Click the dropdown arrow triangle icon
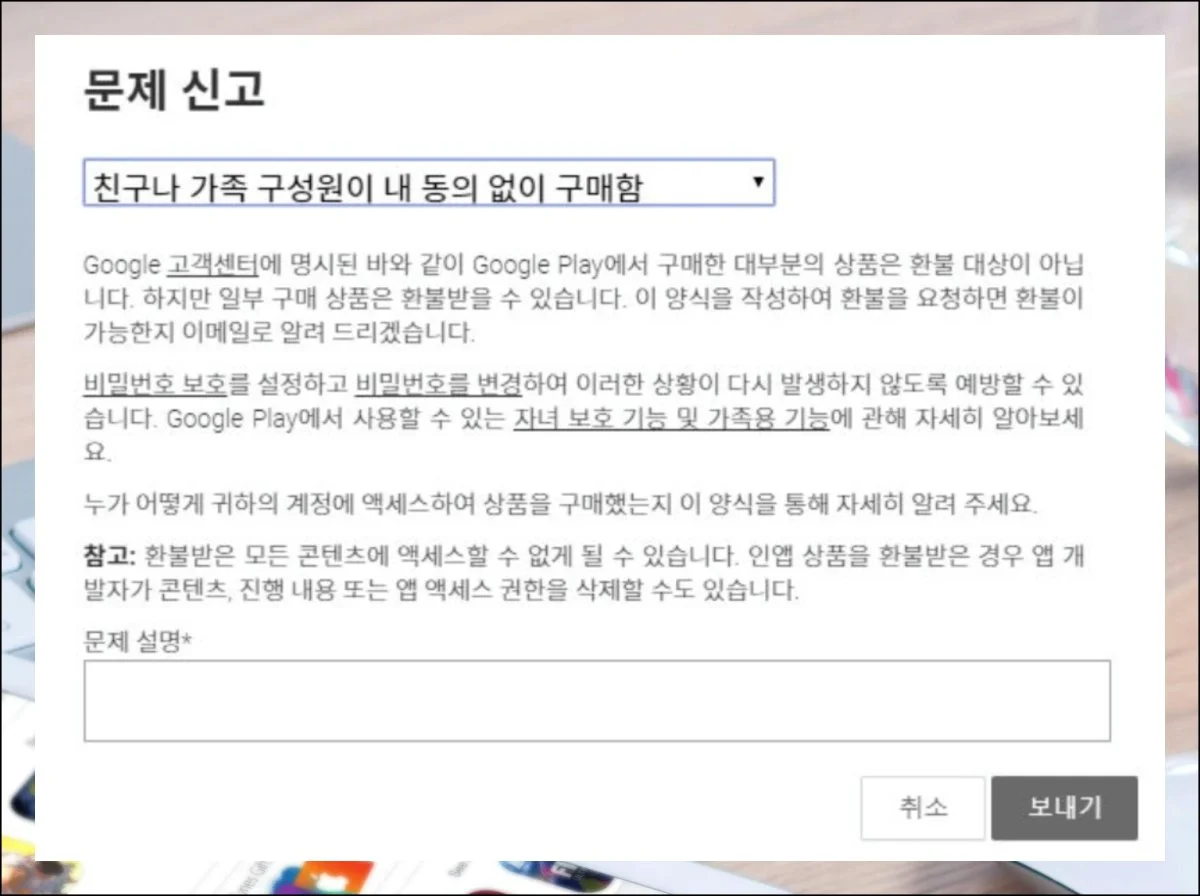Image resolution: width=1200 pixels, height=896 pixels. click(758, 182)
